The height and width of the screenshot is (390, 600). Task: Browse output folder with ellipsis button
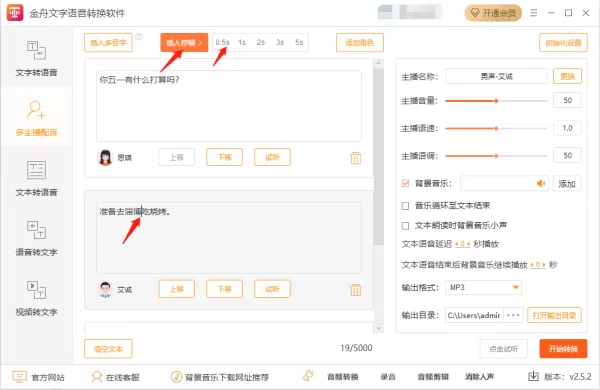pyautogui.click(x=513, y=315)
